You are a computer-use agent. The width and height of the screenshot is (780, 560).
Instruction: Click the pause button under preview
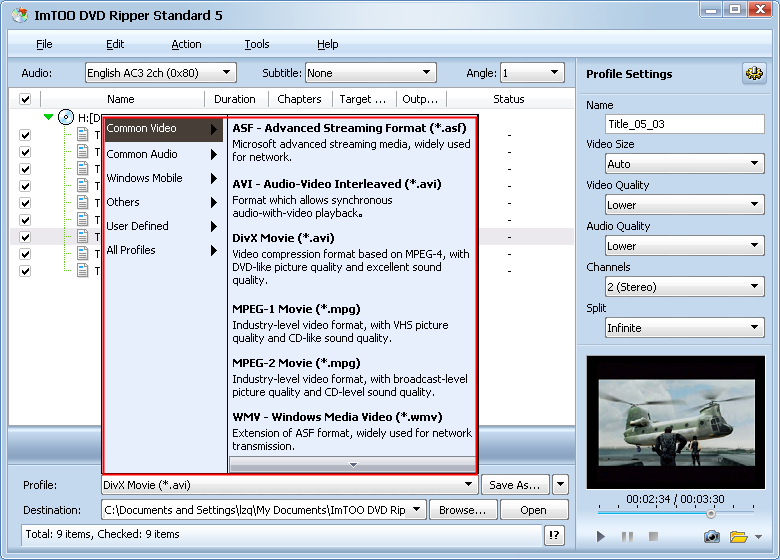627,536
